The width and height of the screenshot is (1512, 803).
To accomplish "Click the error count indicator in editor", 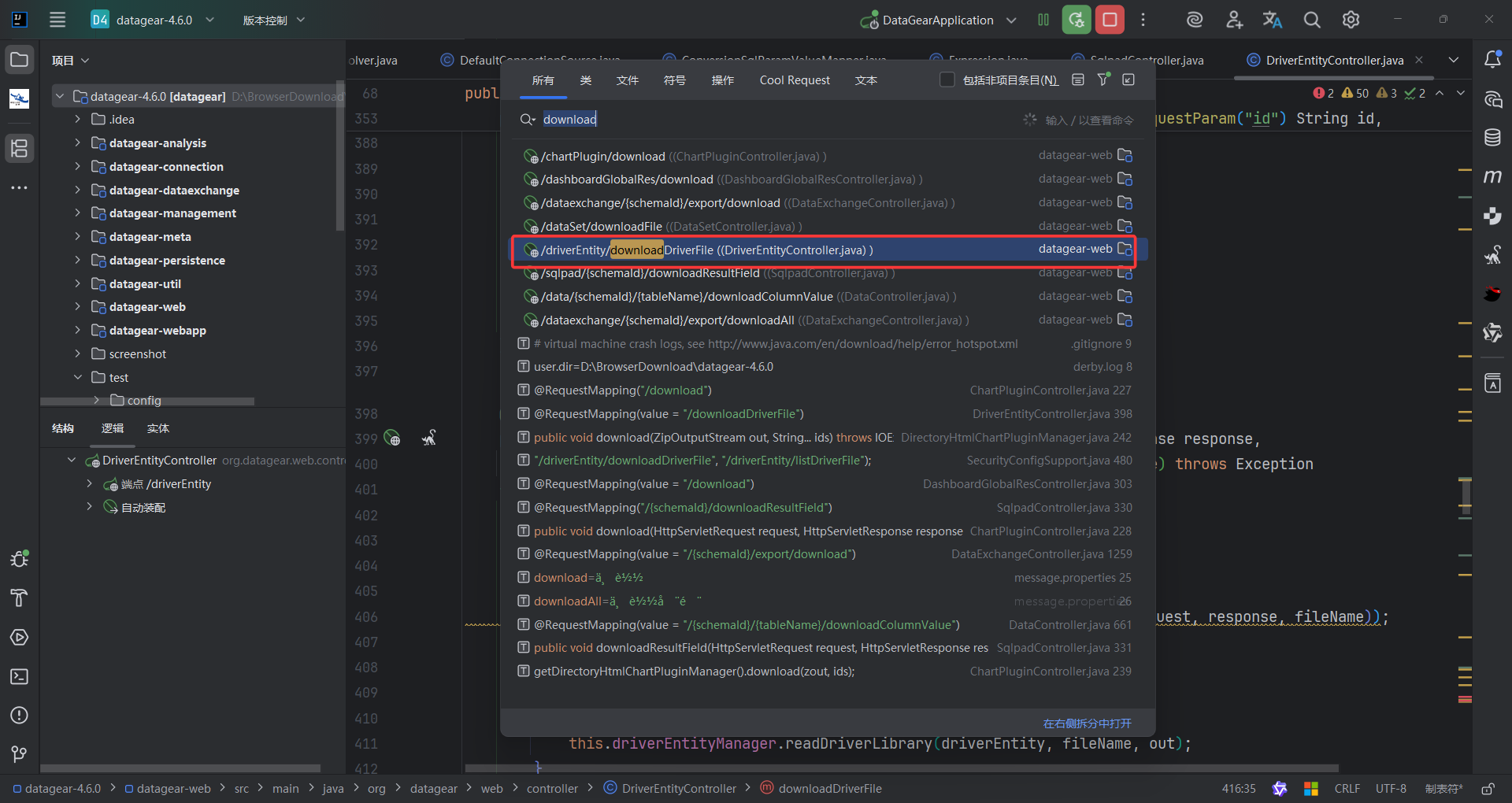I will pos(1323,93).
